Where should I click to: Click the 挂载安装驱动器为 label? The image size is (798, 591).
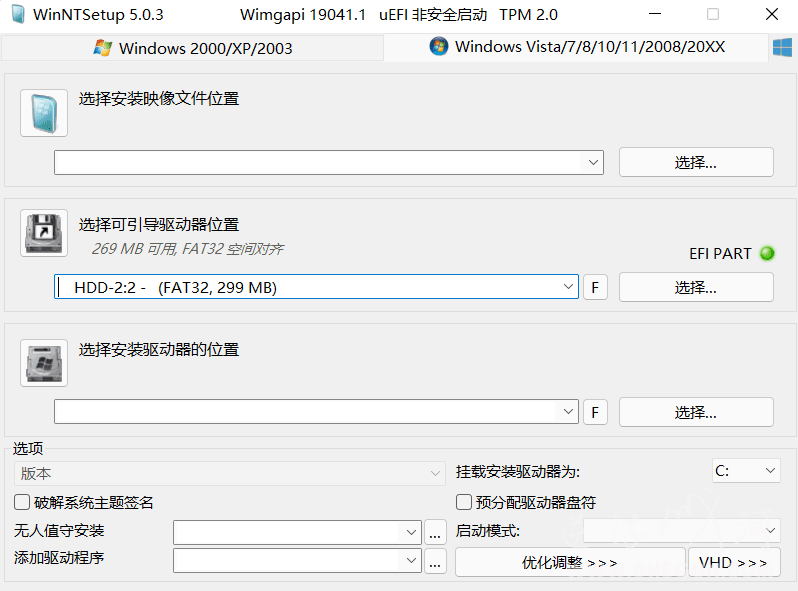518,472
